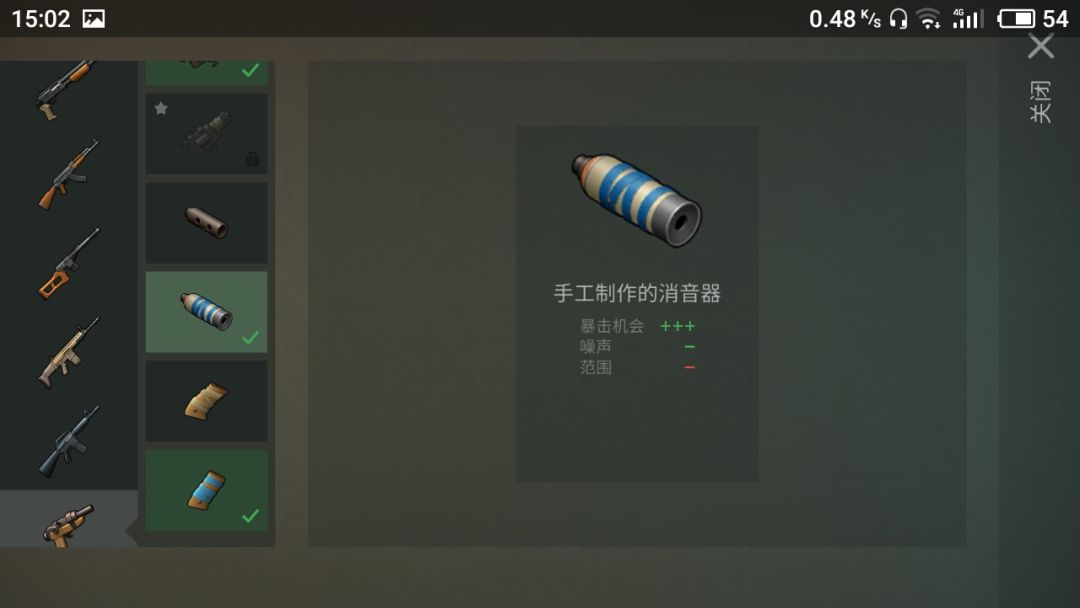Tap the 手工制作的消音器 item title
Viewport: 1080px width, 608px height.
click(x=637, y=293)
